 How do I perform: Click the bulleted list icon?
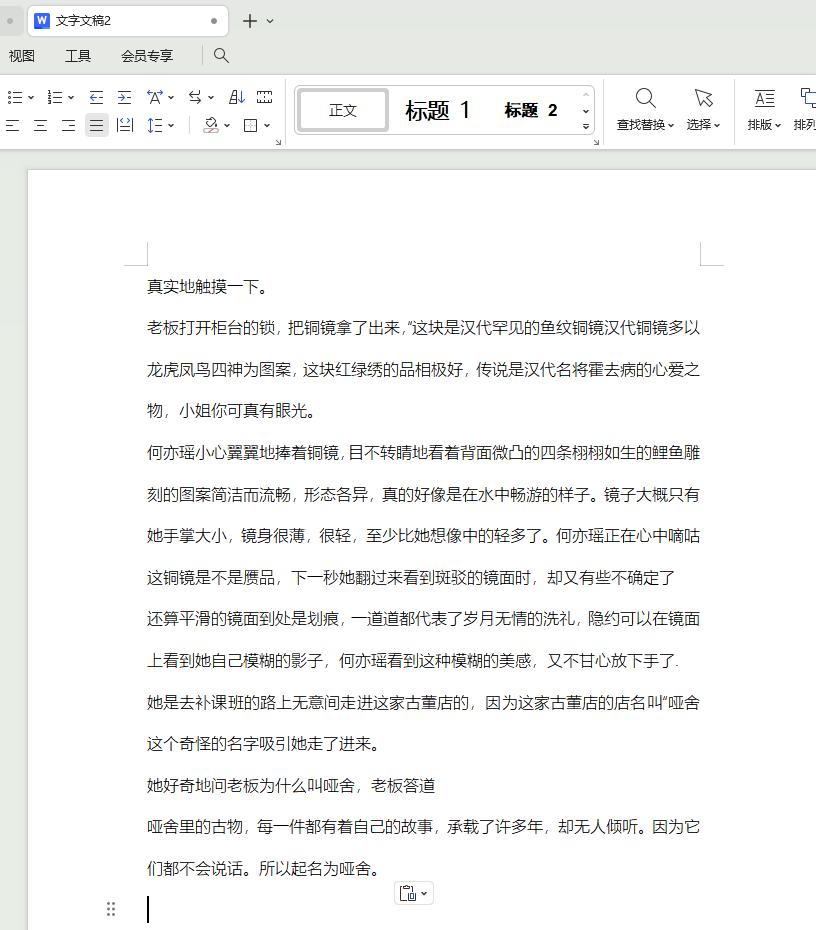point(15,97)
